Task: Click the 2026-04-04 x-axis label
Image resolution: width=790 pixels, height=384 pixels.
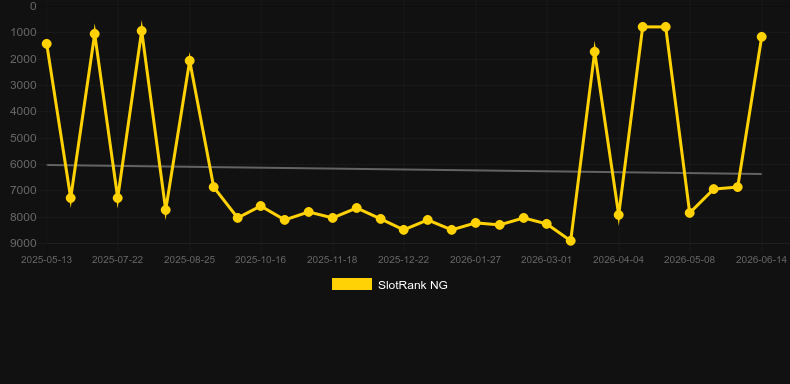Action: click(618, 260)
